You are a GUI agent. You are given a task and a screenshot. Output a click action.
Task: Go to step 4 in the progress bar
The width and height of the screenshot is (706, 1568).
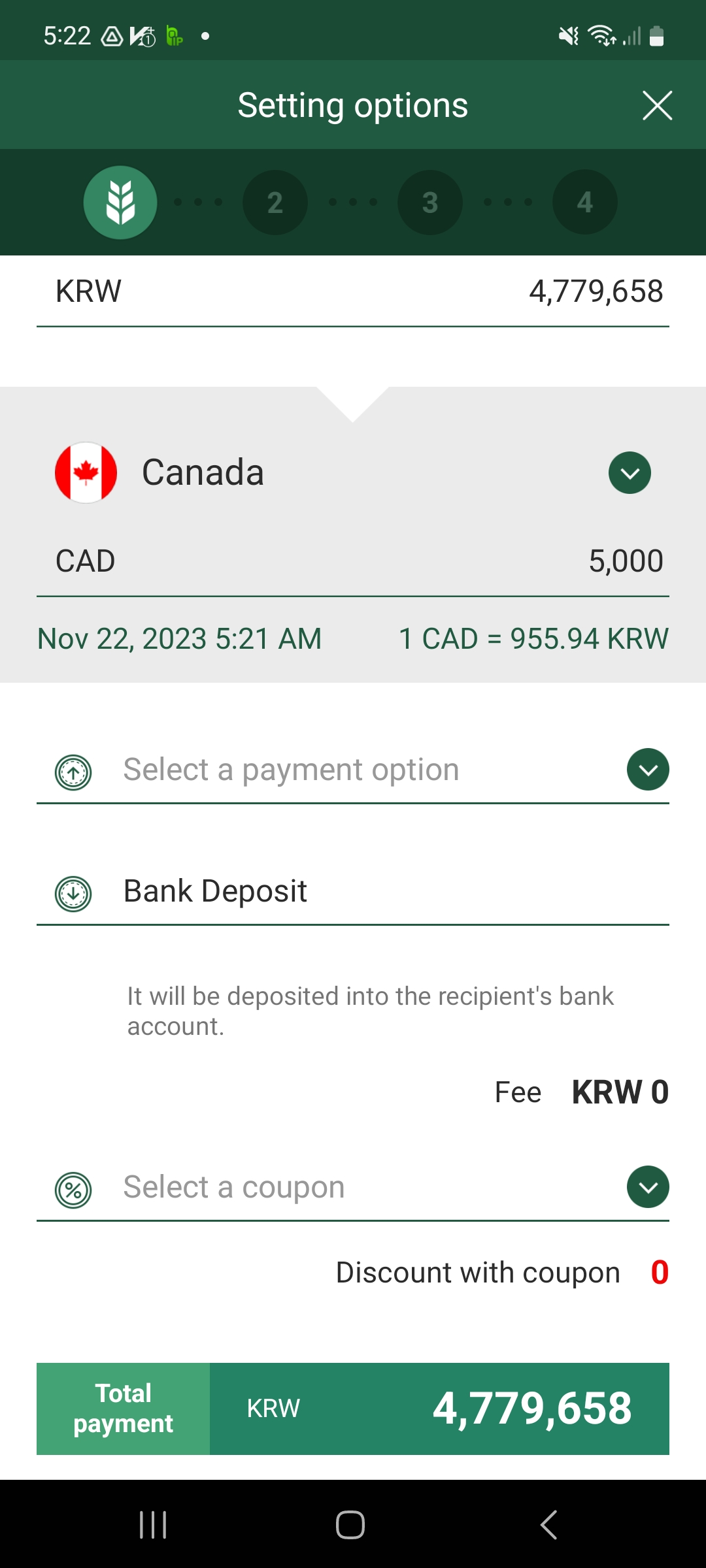pos(585,203)
